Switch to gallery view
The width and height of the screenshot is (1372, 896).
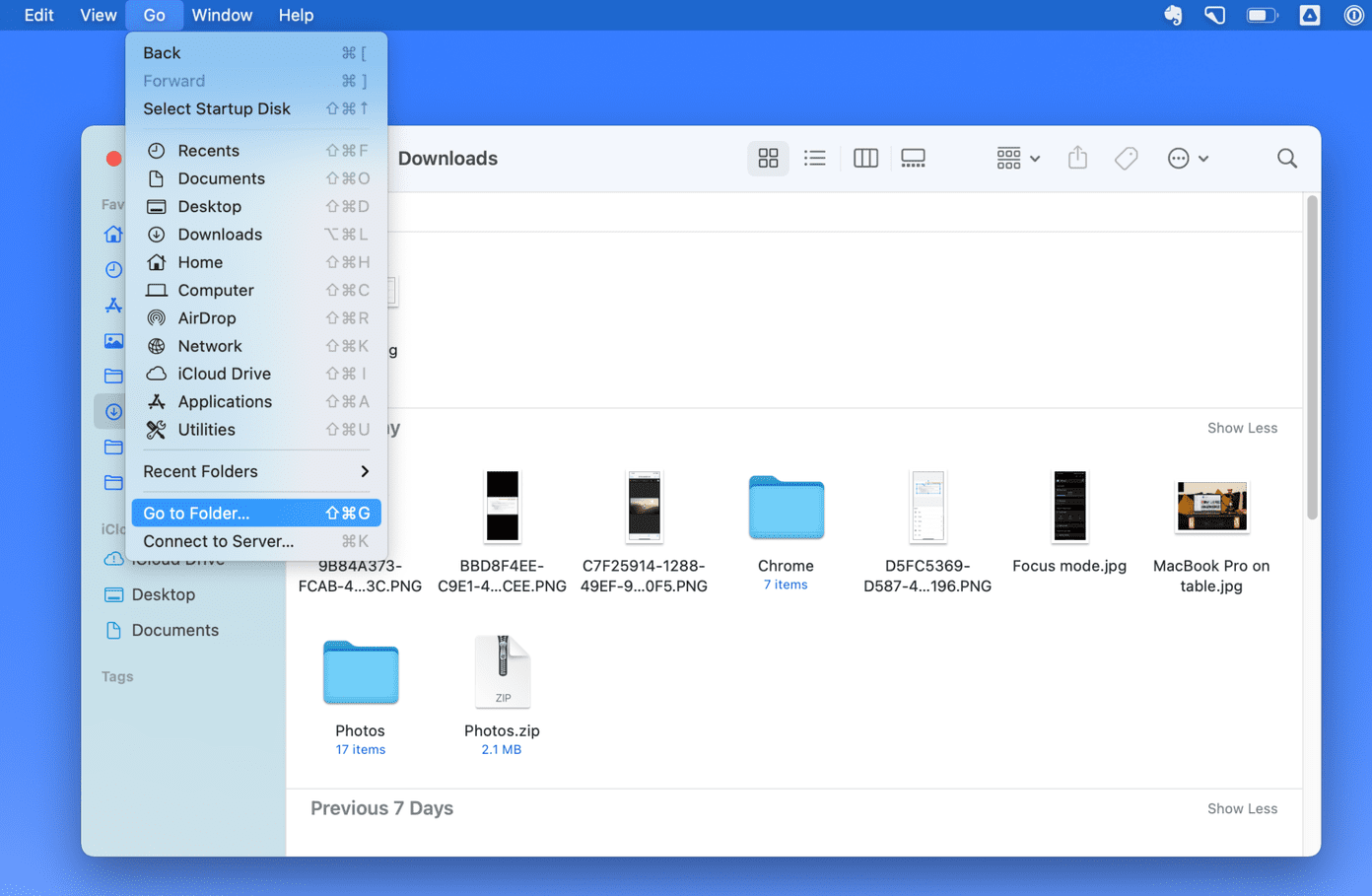[x=914, y=158]
